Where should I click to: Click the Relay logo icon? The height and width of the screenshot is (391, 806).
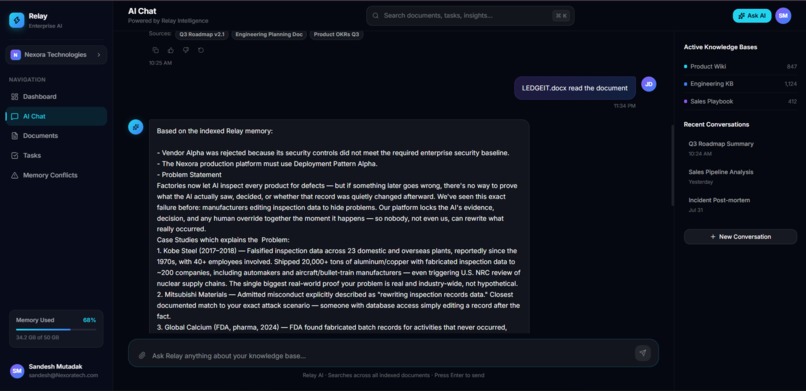[x=16, y=20]
